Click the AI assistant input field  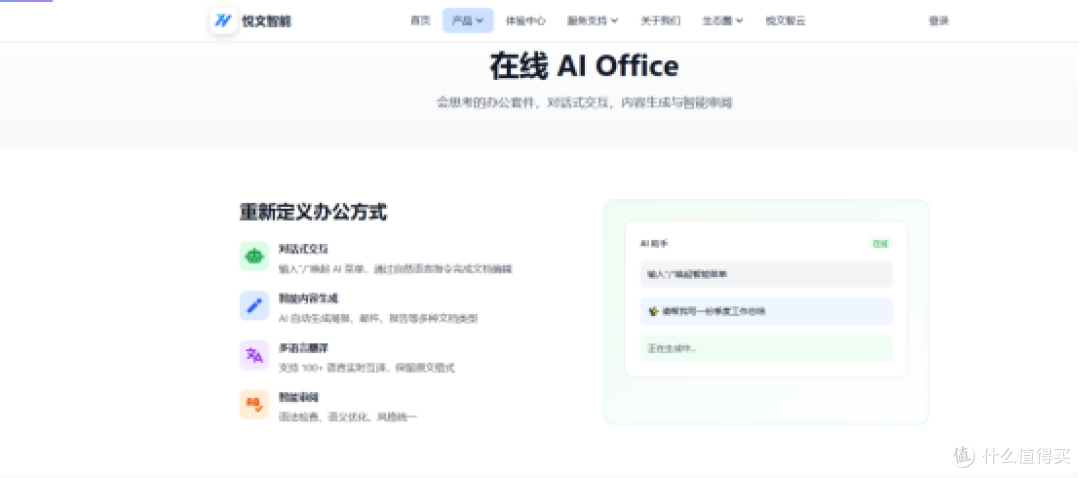pyautogui.click(x=766, y=274)
